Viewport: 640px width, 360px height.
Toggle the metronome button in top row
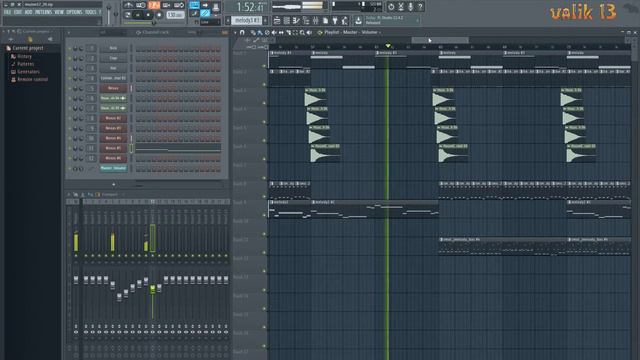pos(129,5)
